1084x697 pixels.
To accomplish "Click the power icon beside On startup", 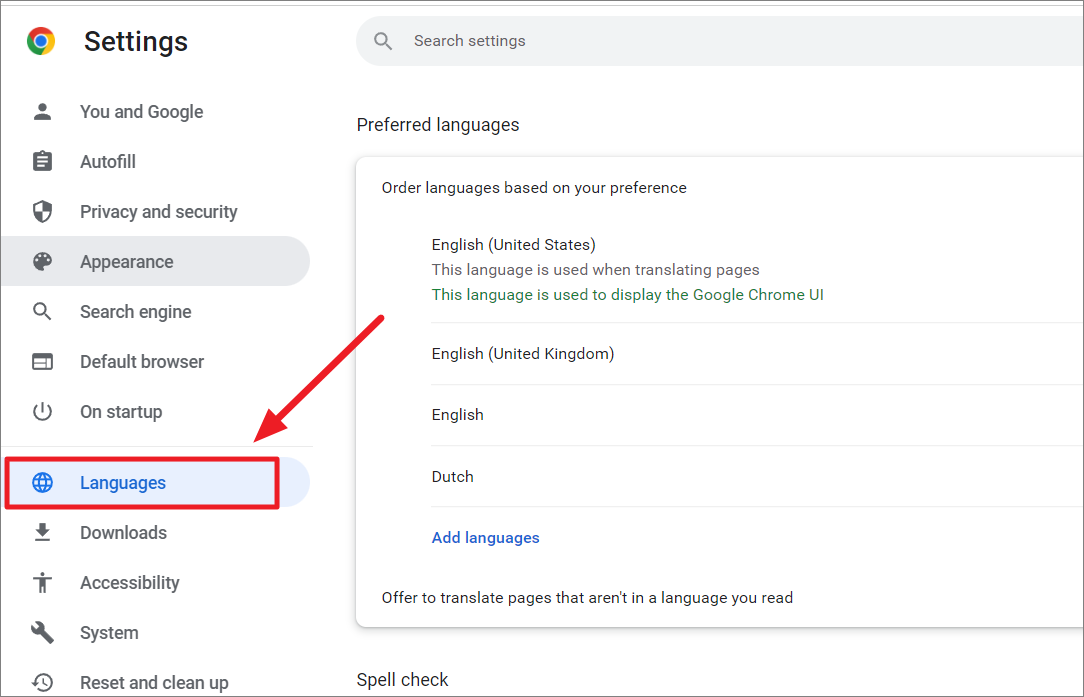I will [x=42, y=411].
